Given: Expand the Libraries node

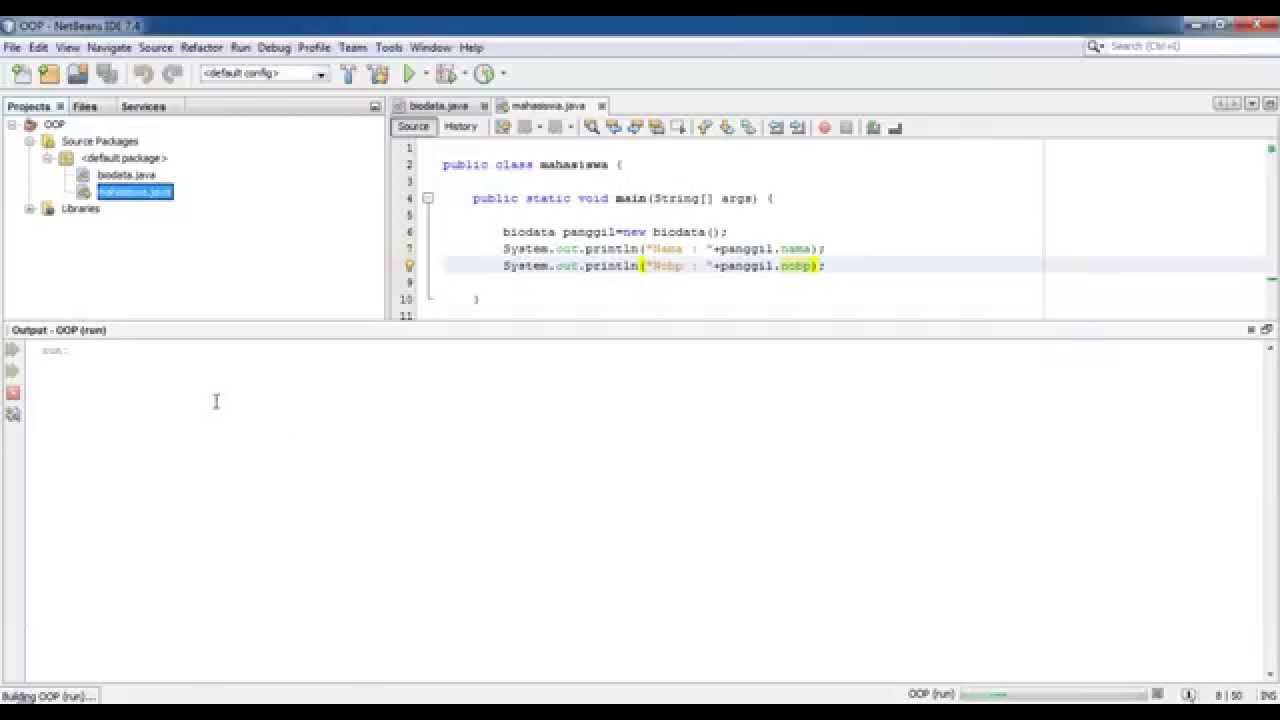Looking at the screenshot, I should [30, 209].
